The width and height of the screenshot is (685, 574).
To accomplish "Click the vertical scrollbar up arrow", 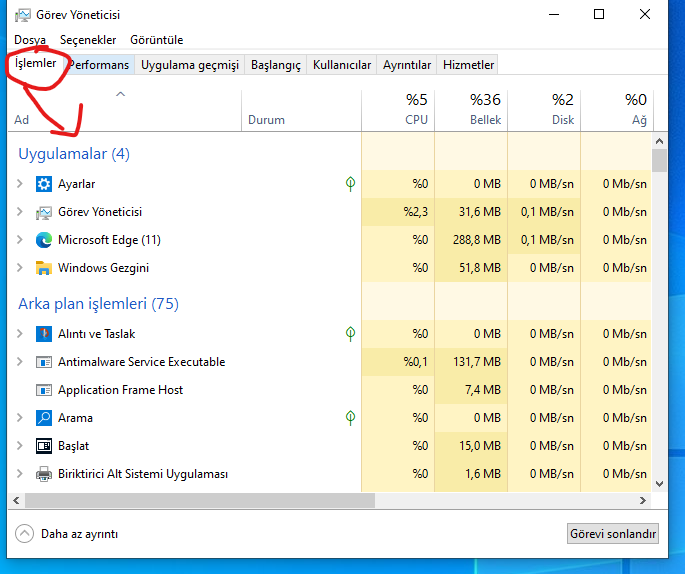I will pyautogui.click(x=659, y=141).
